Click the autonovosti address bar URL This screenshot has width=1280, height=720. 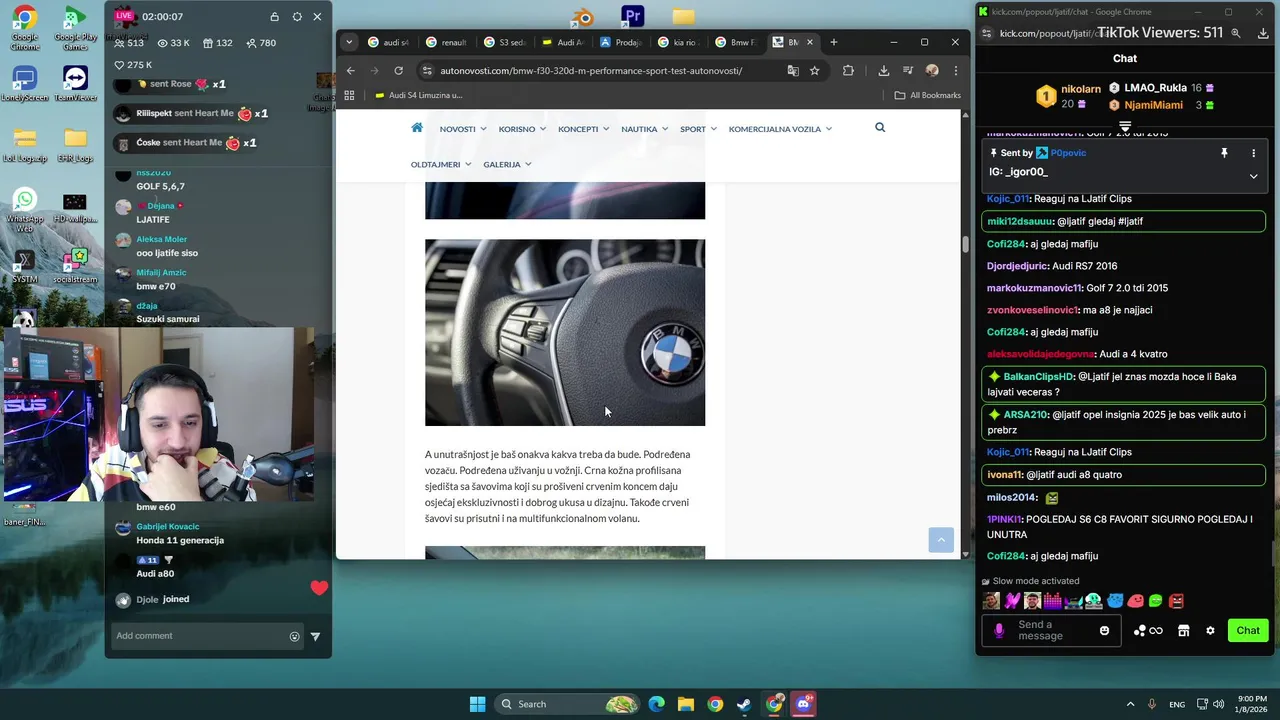point(591,71)
